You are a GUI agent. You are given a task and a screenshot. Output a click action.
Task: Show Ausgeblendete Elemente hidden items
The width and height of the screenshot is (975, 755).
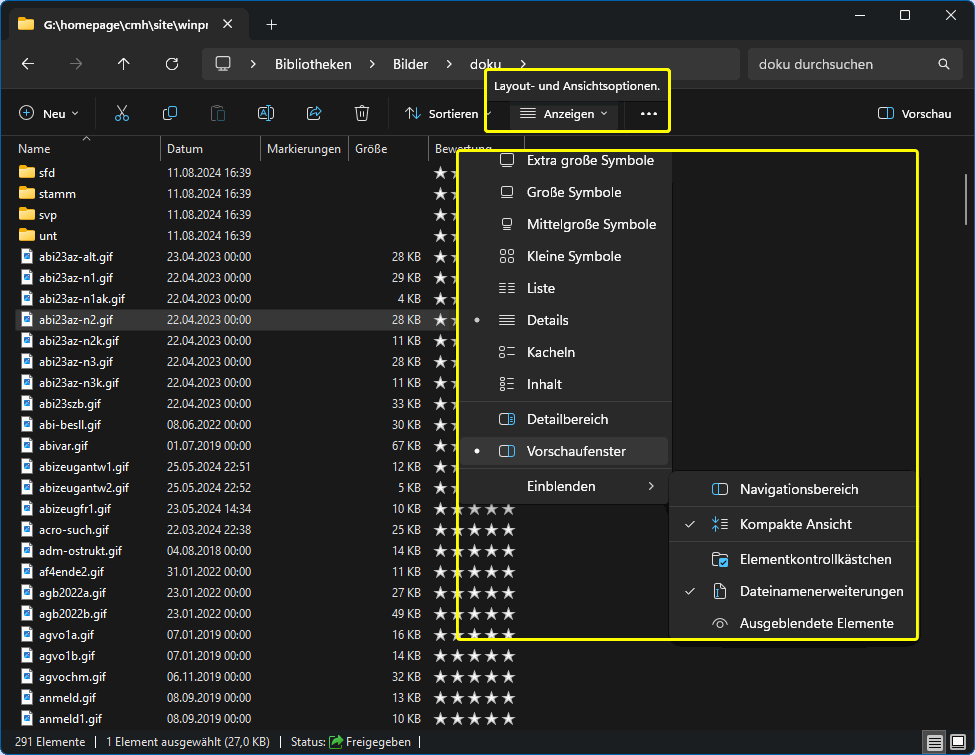tap(816, 623)
